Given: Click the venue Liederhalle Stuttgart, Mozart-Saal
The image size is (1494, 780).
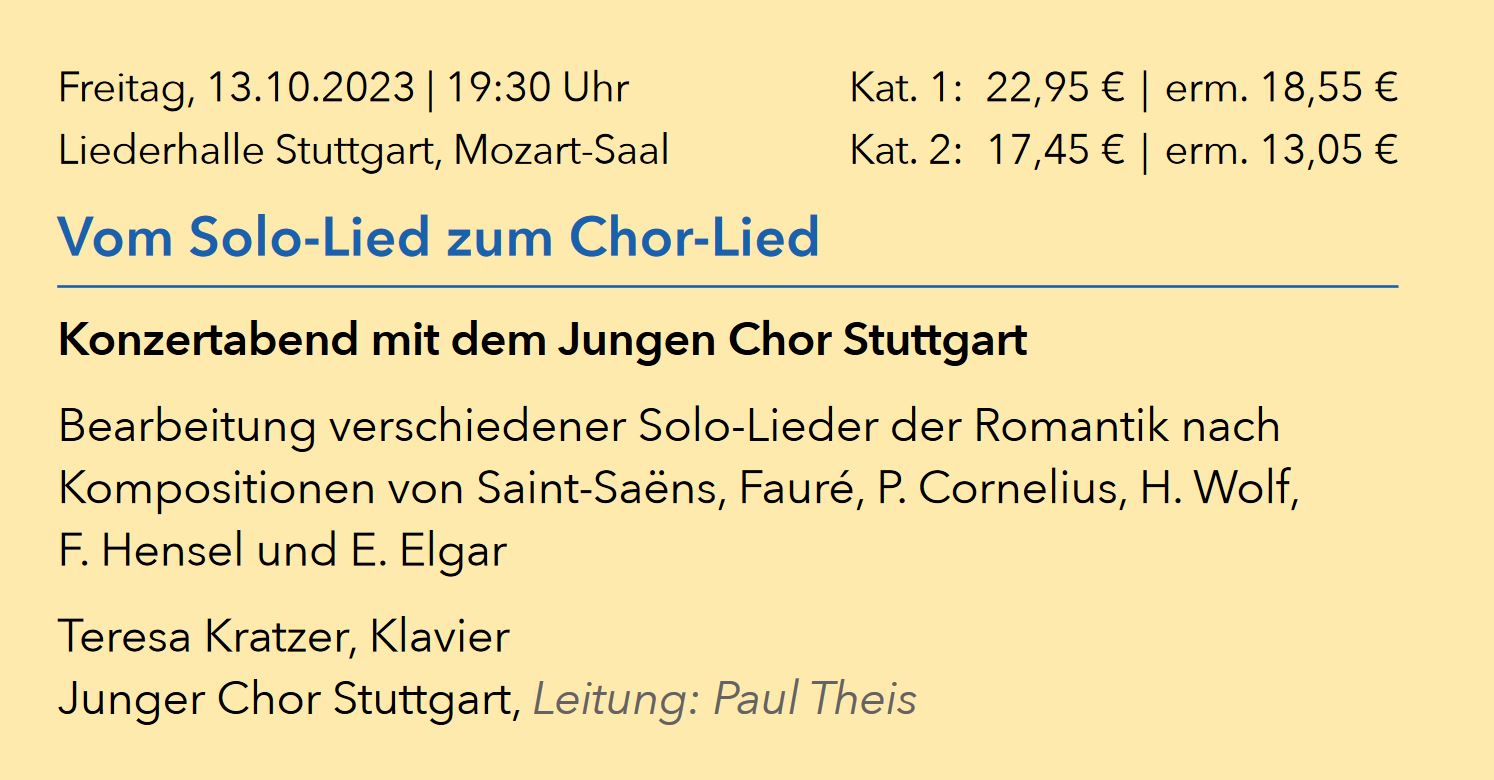Looking at the screenshot, I should click(x=363, y=151).
